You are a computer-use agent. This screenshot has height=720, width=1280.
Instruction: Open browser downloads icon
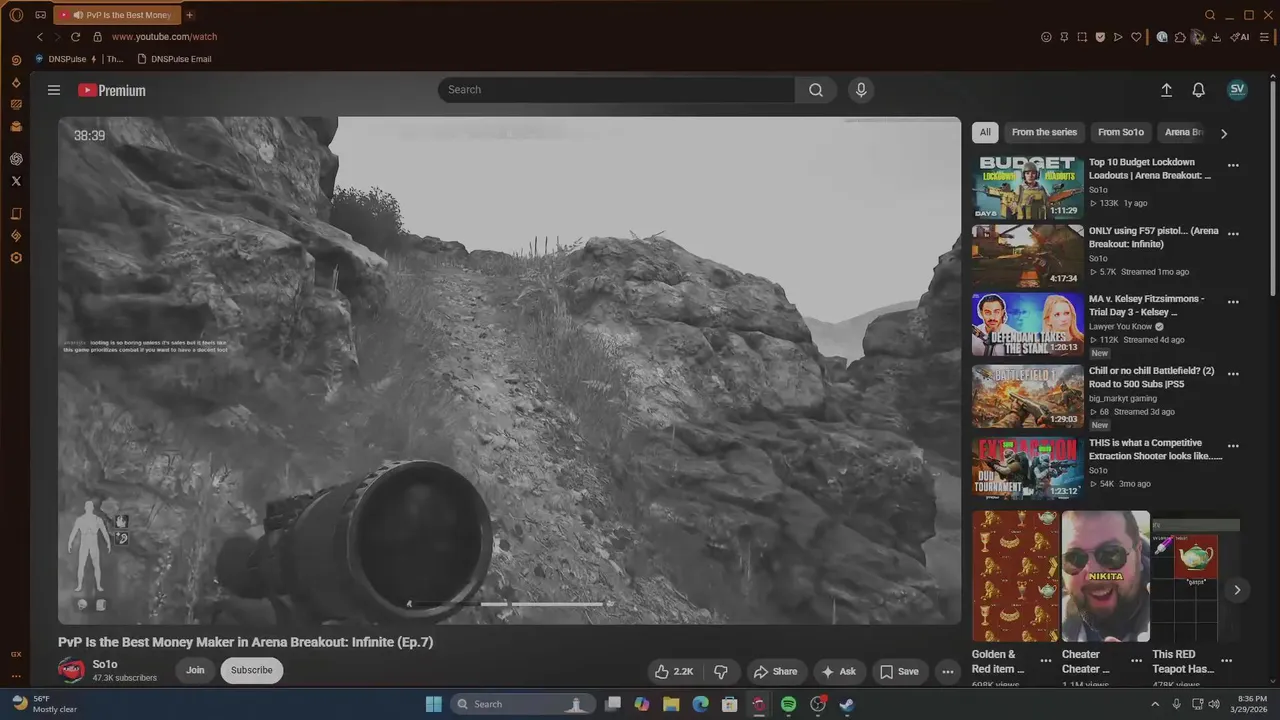[1216, 37]
